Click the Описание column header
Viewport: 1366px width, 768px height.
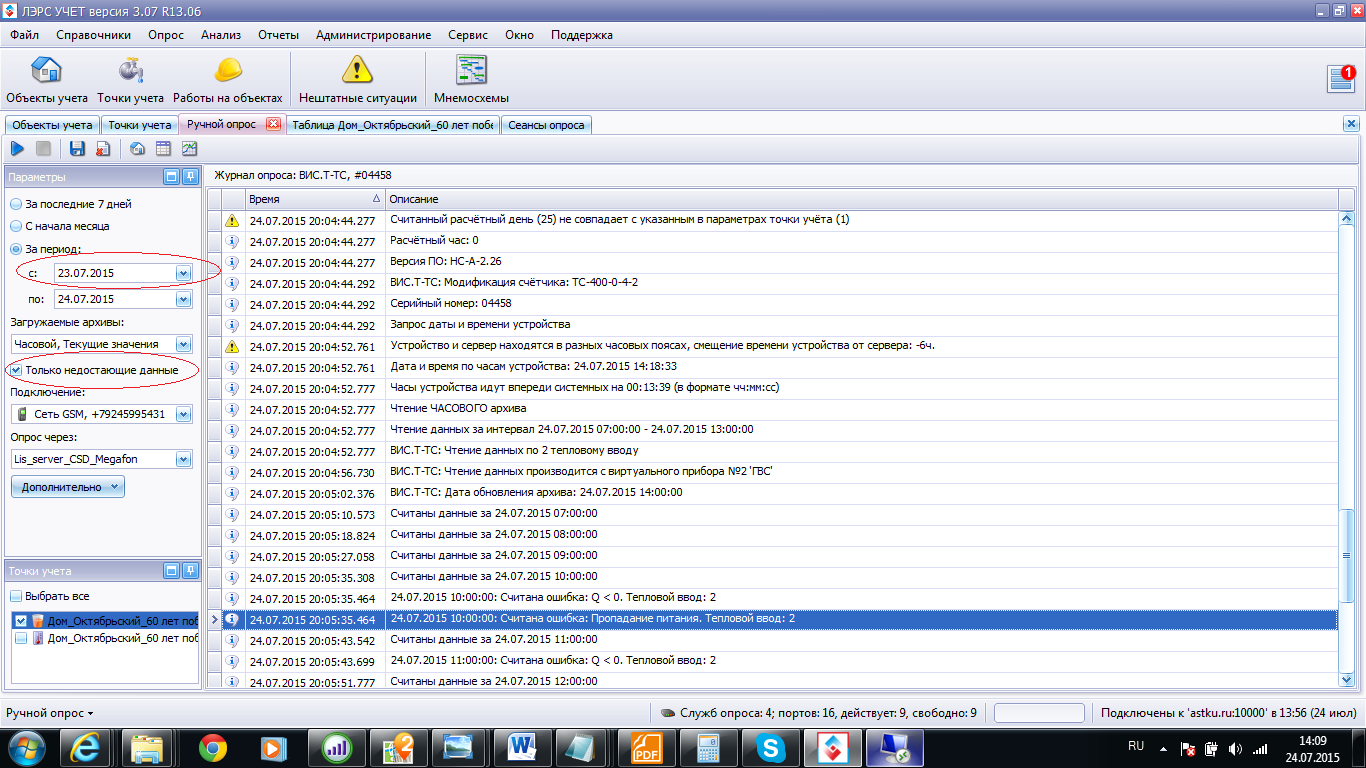tap(860, 199)
